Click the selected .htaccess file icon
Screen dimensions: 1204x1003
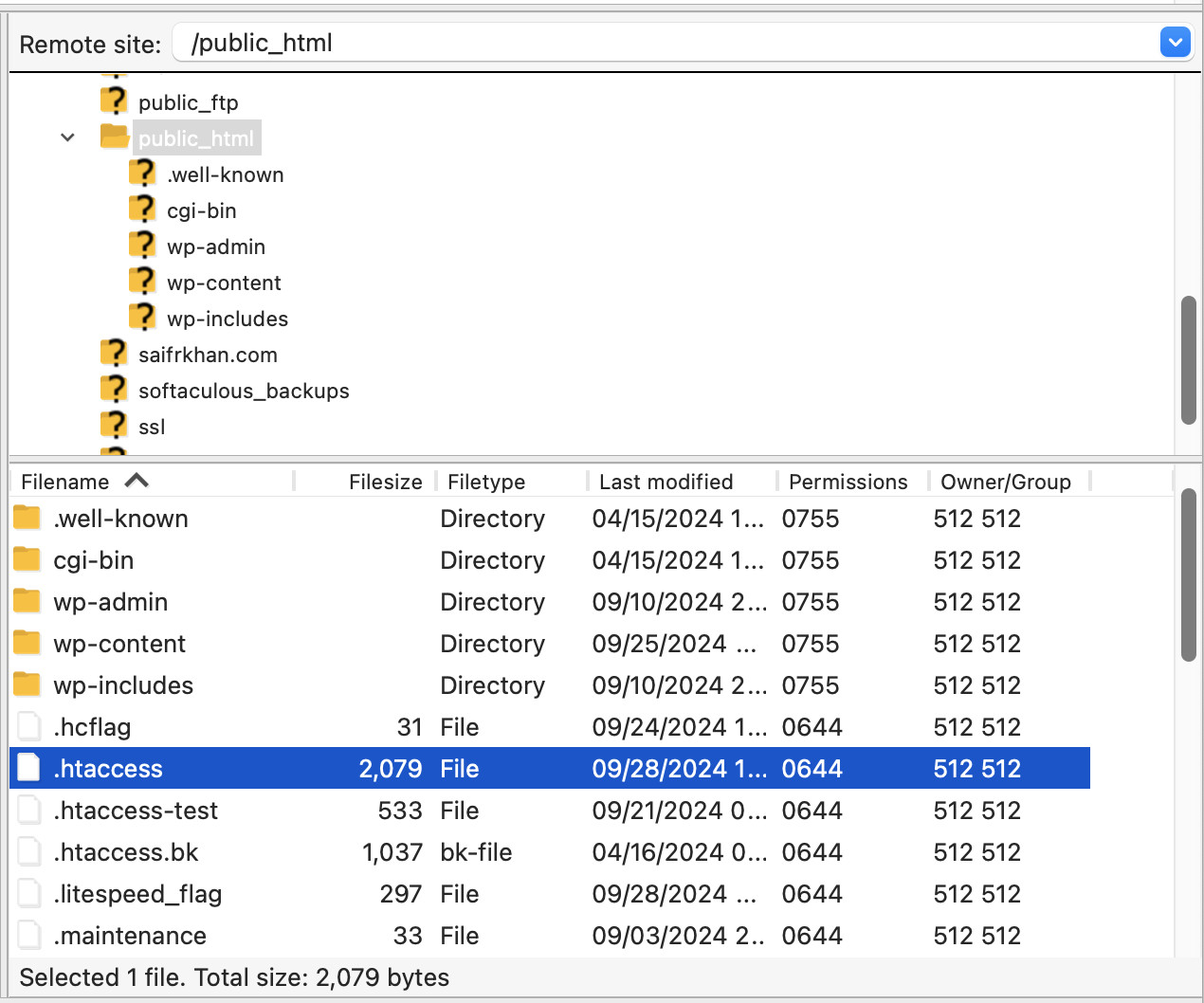(x=29, y=768)
